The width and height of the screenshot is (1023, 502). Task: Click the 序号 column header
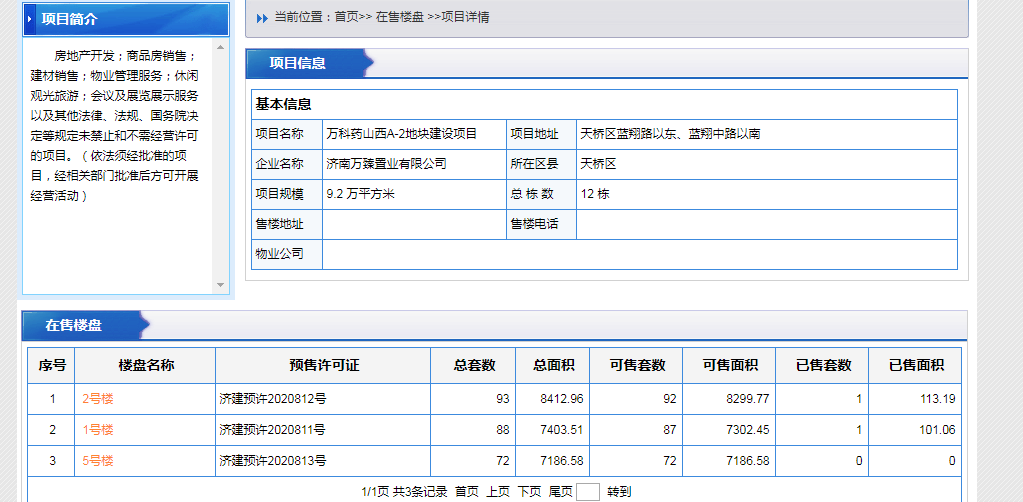coord(52,366)
